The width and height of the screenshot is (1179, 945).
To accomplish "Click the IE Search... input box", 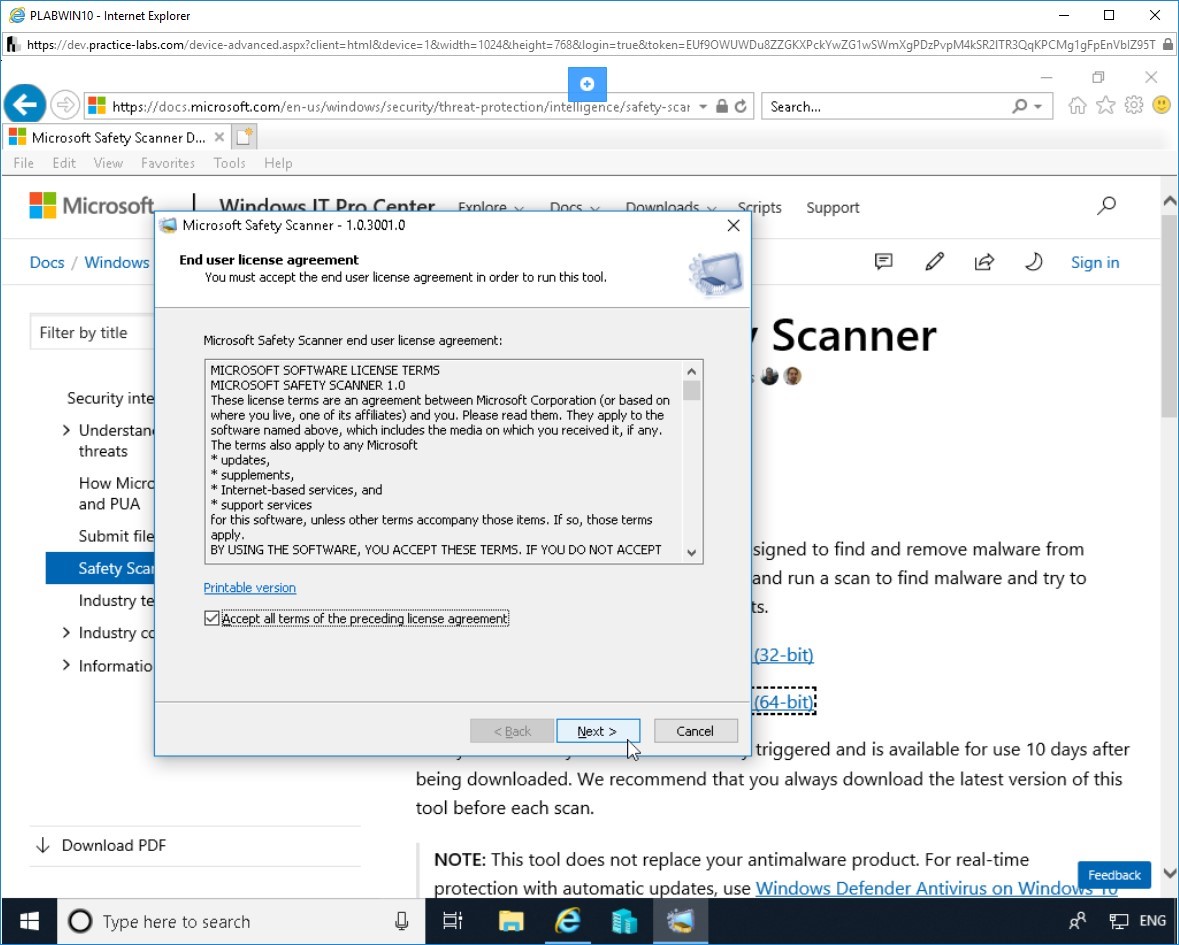I will [x=887, y=107].
